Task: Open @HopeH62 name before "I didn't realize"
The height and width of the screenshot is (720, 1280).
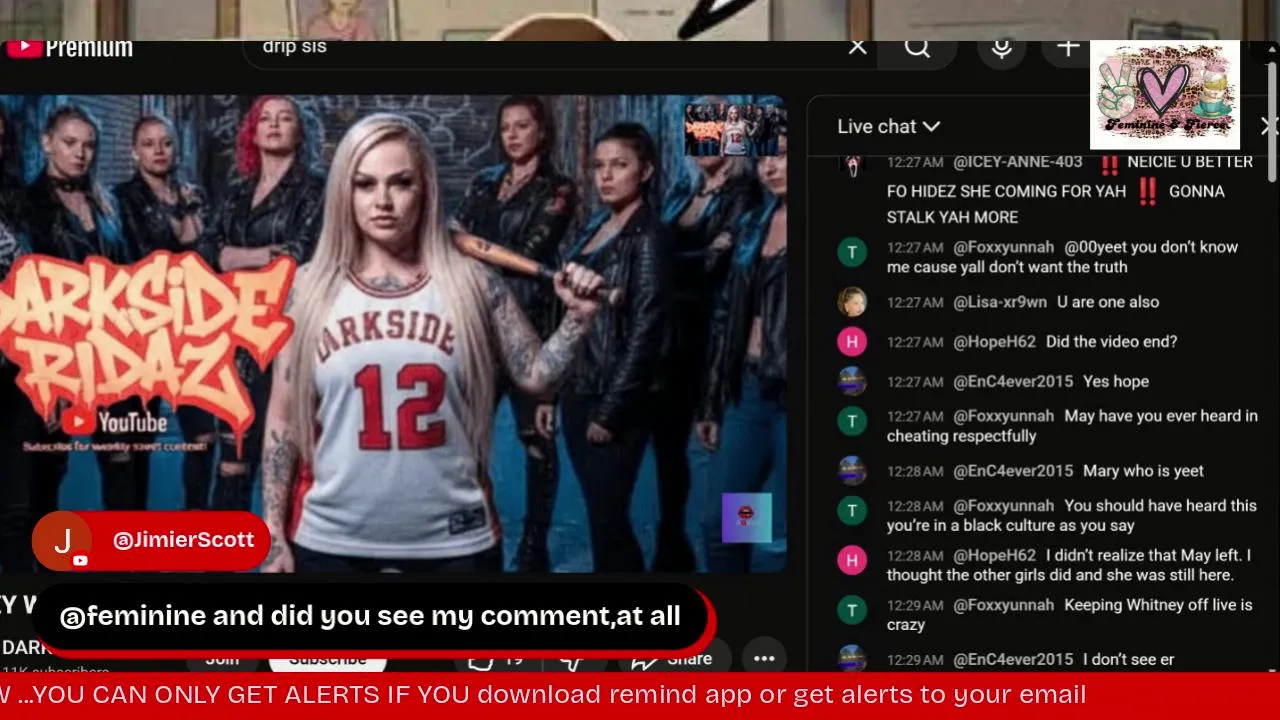Action: (995, 555)
